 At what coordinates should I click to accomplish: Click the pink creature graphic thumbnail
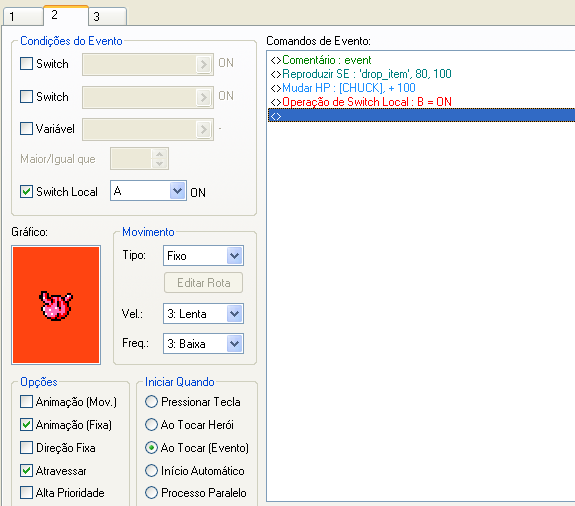[56, 305]
